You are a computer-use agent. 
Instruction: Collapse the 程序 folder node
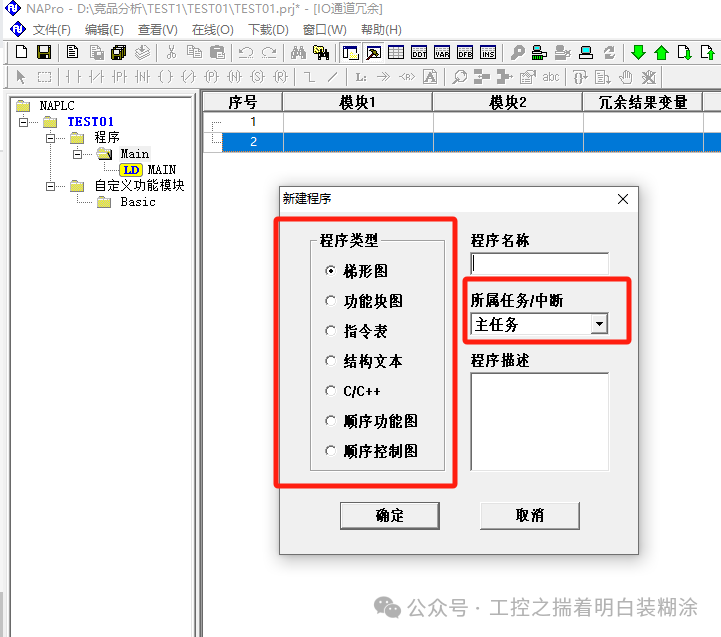[x=51, y=138]
